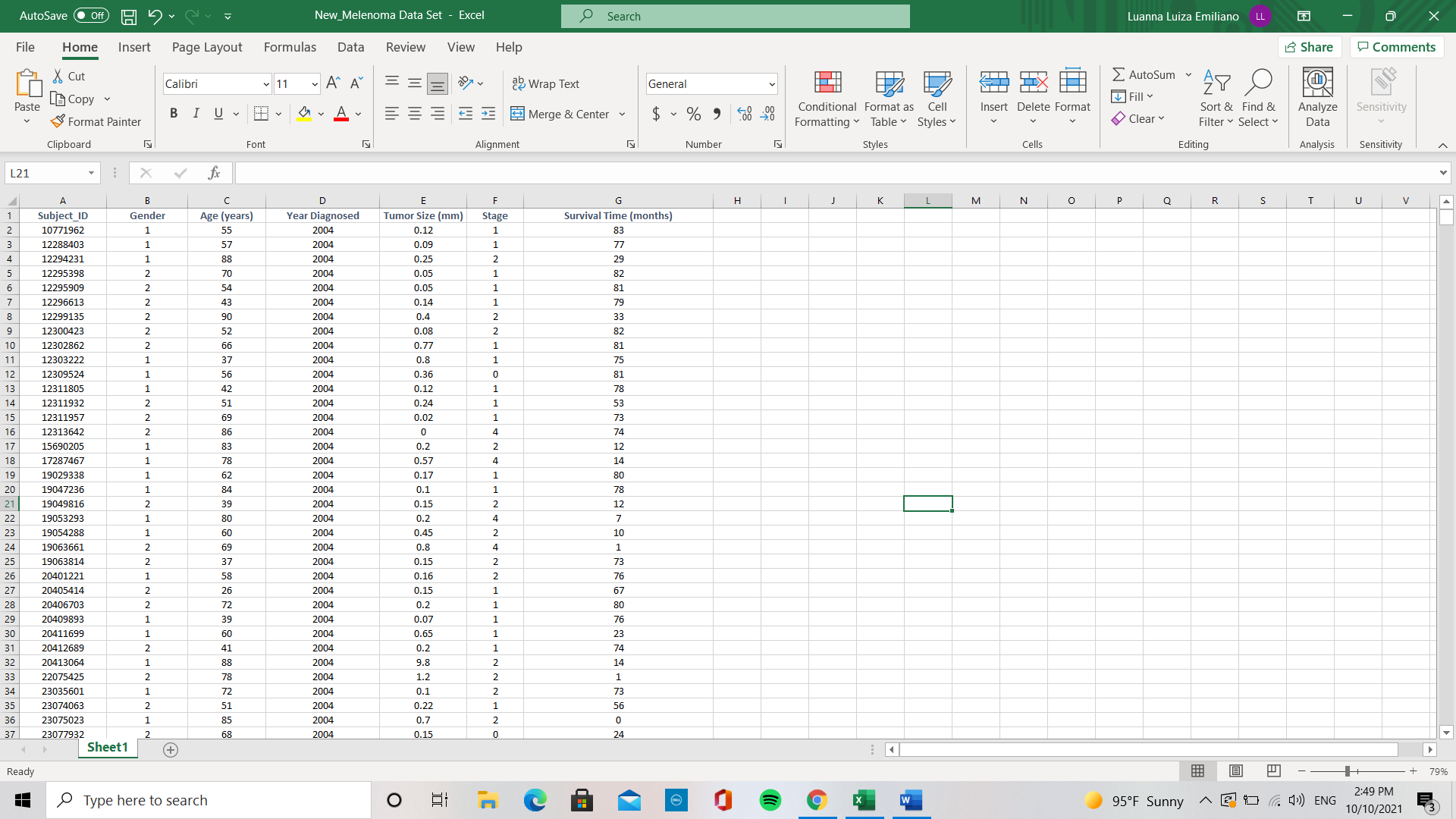Expand the General number format dropdown
1456x819 pixels.
(x=772, y=84)
